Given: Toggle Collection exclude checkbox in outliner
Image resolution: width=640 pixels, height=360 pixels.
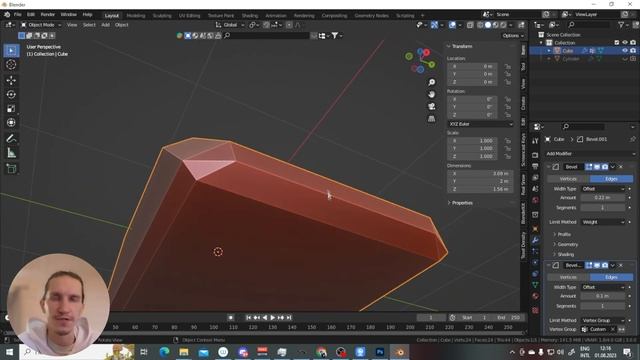Looking at the screenshot, I should pos(617,42).
